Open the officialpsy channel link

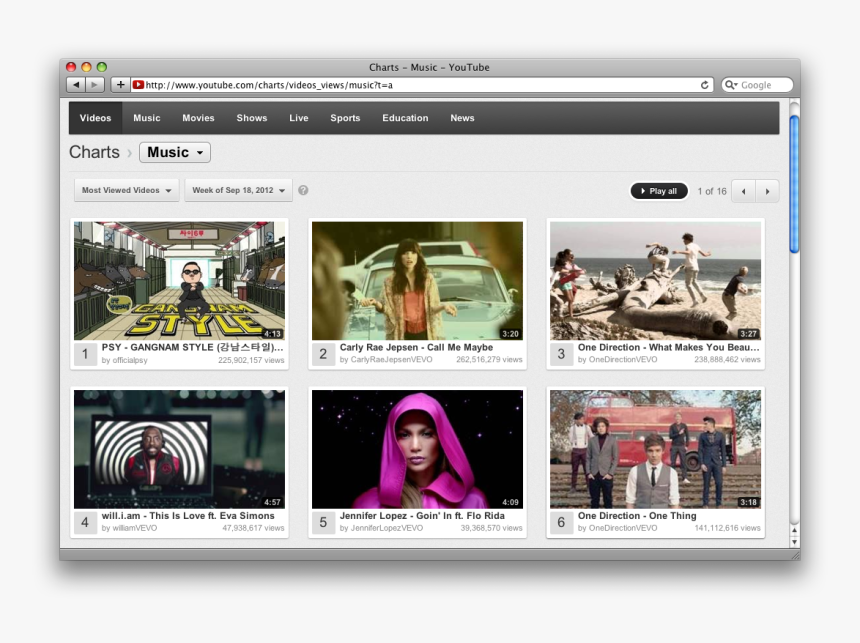(128, 360)
